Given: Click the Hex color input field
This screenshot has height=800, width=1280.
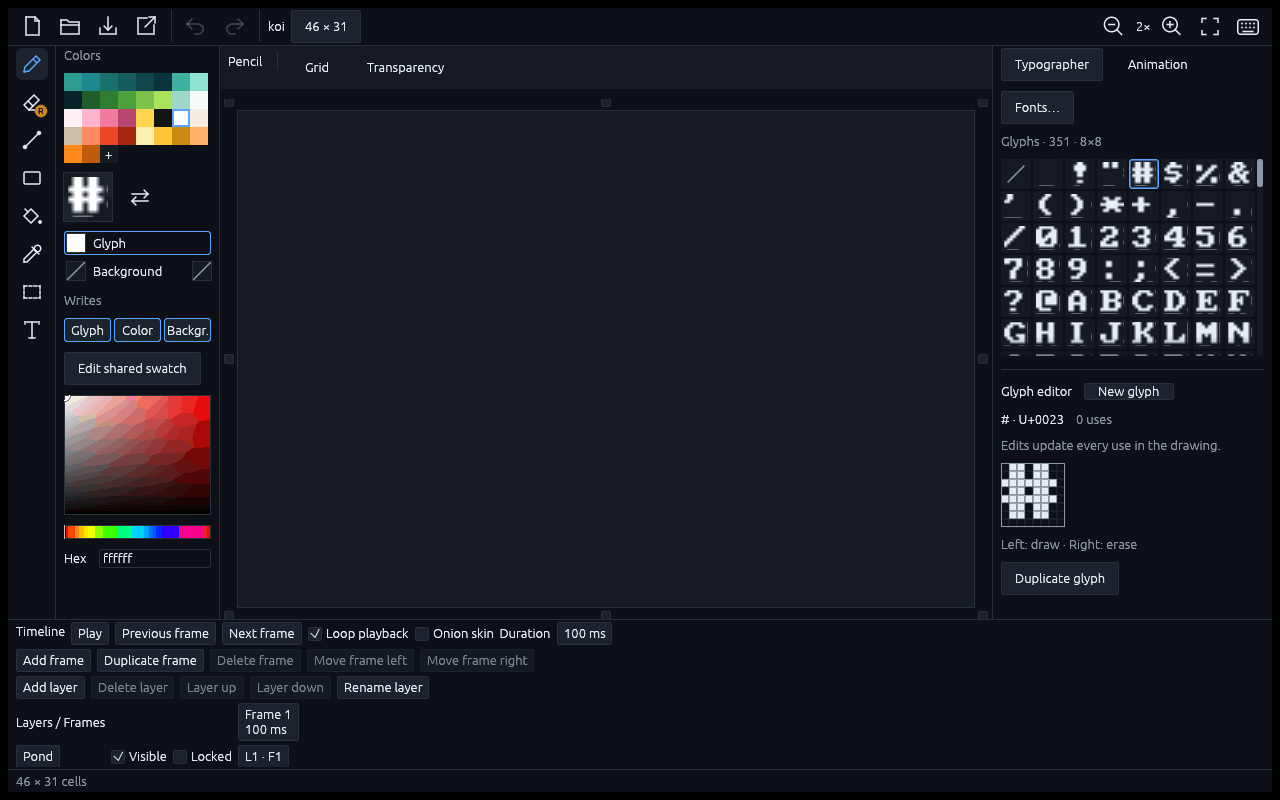Looking at the screenshot, I should (155, 558).
